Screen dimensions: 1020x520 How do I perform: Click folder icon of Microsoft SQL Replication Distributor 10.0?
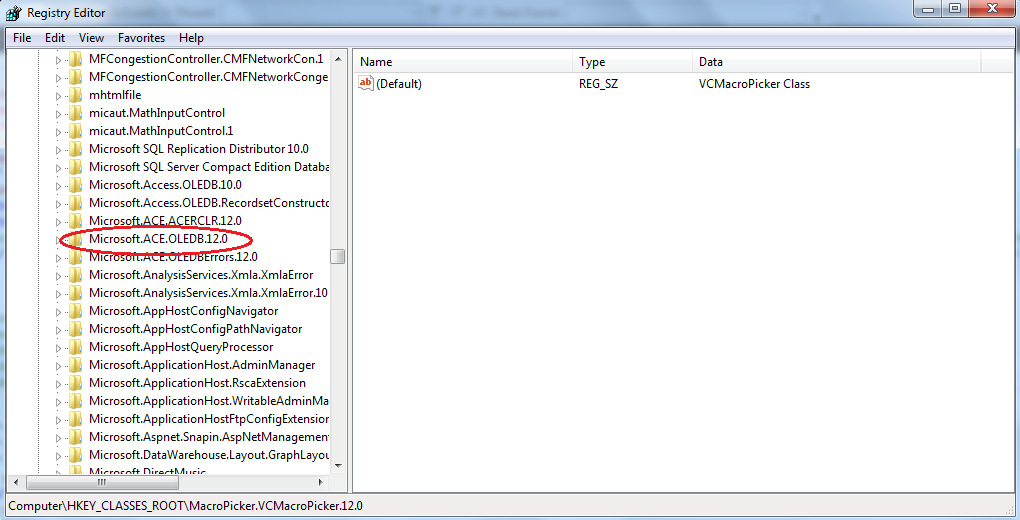tap(75, 149)
